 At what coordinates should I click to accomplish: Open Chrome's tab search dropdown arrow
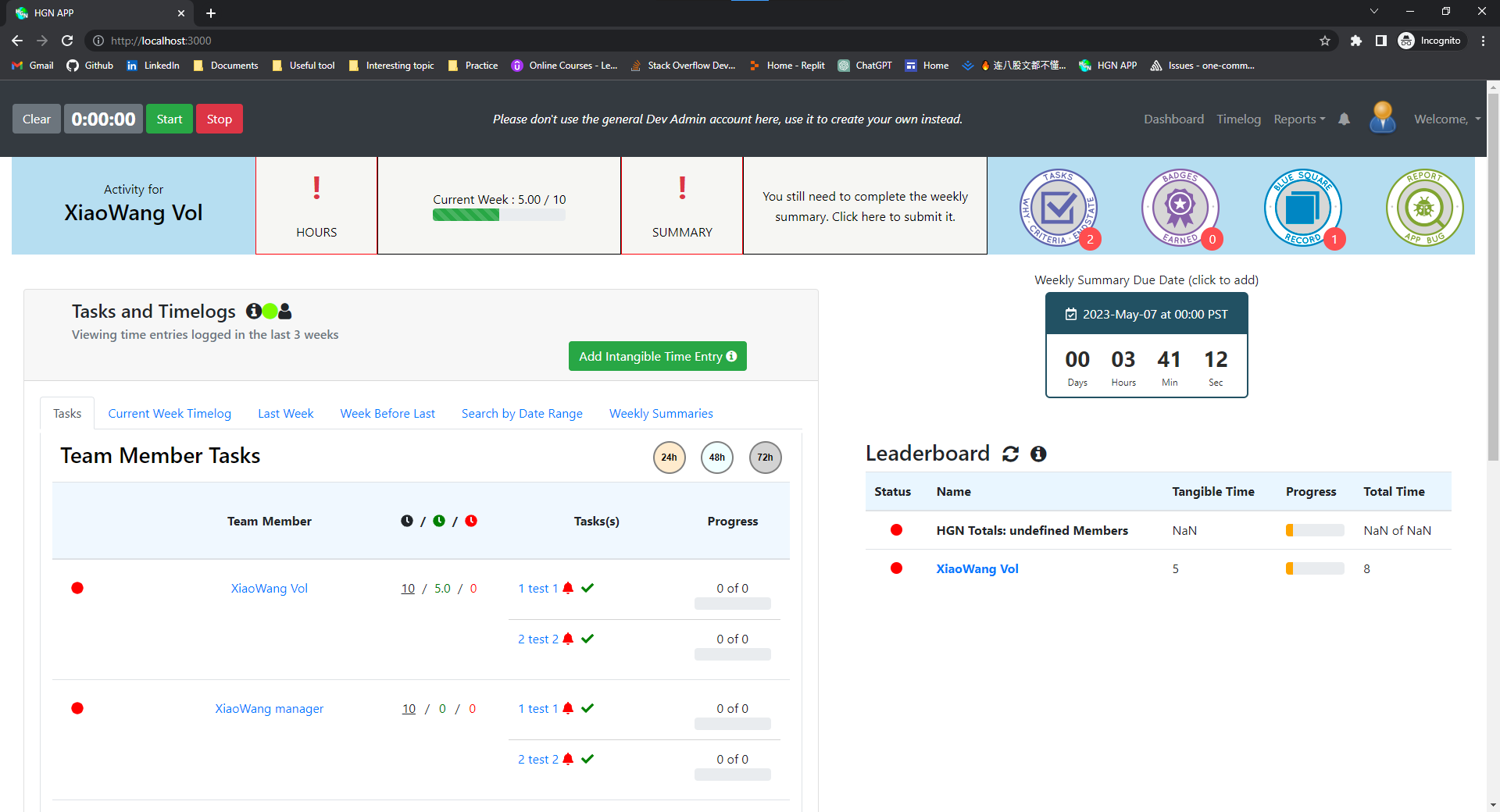click(x=1374, y=12)
